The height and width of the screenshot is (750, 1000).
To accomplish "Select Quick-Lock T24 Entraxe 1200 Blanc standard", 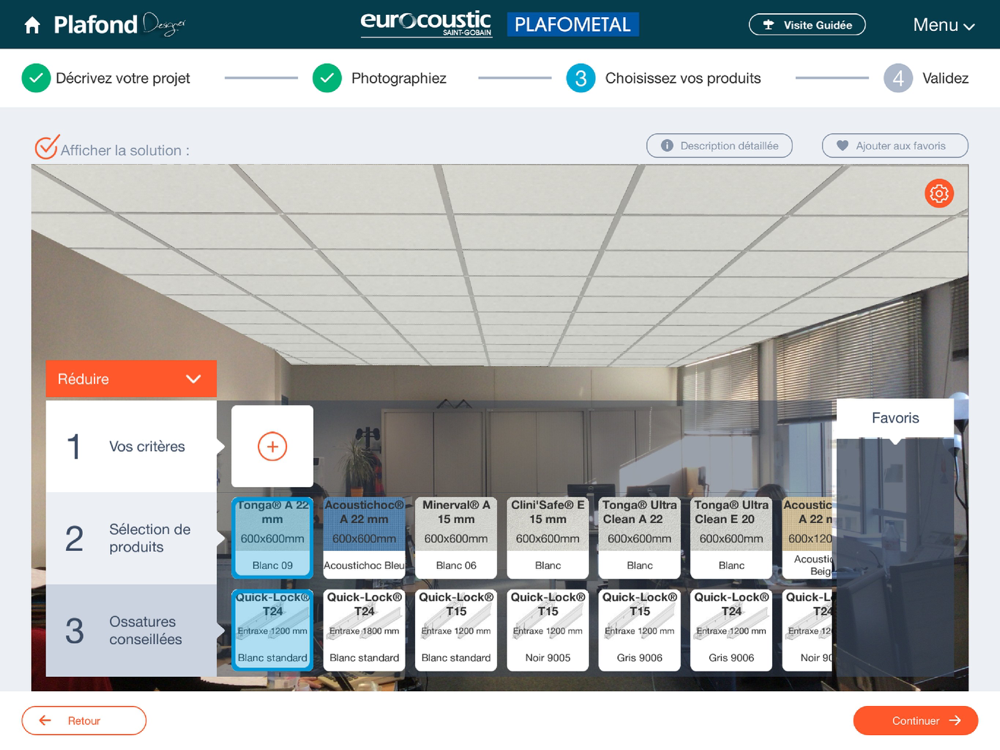I will (x=272, y=630).
